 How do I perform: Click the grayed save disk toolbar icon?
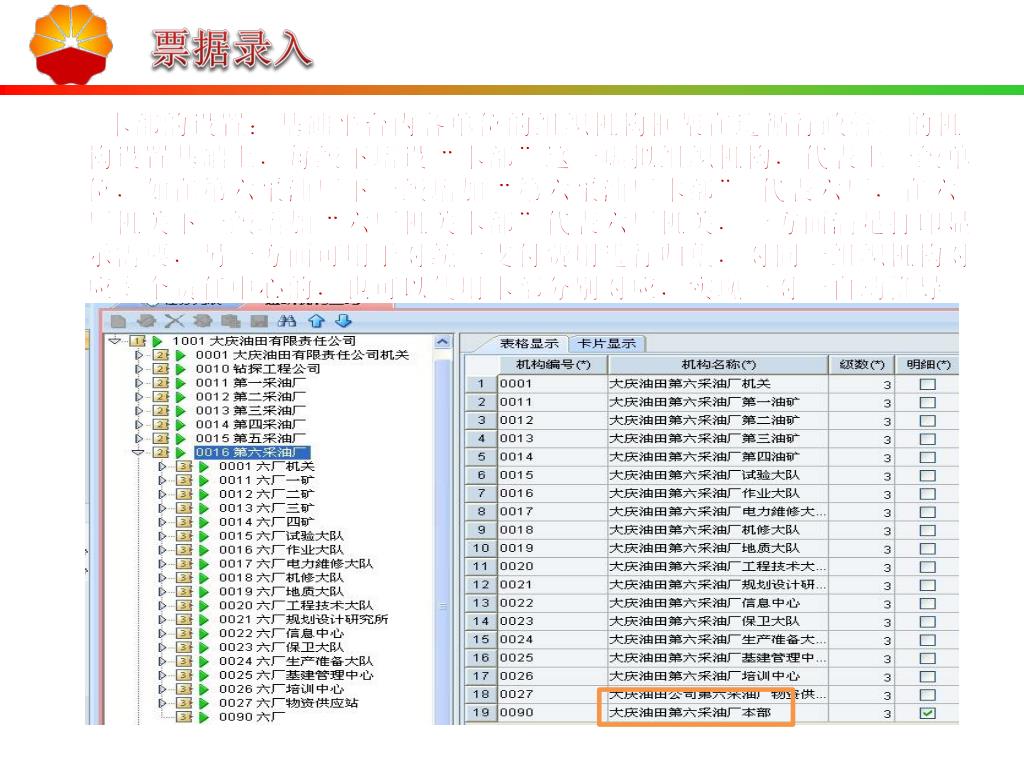tap(259, 321)
